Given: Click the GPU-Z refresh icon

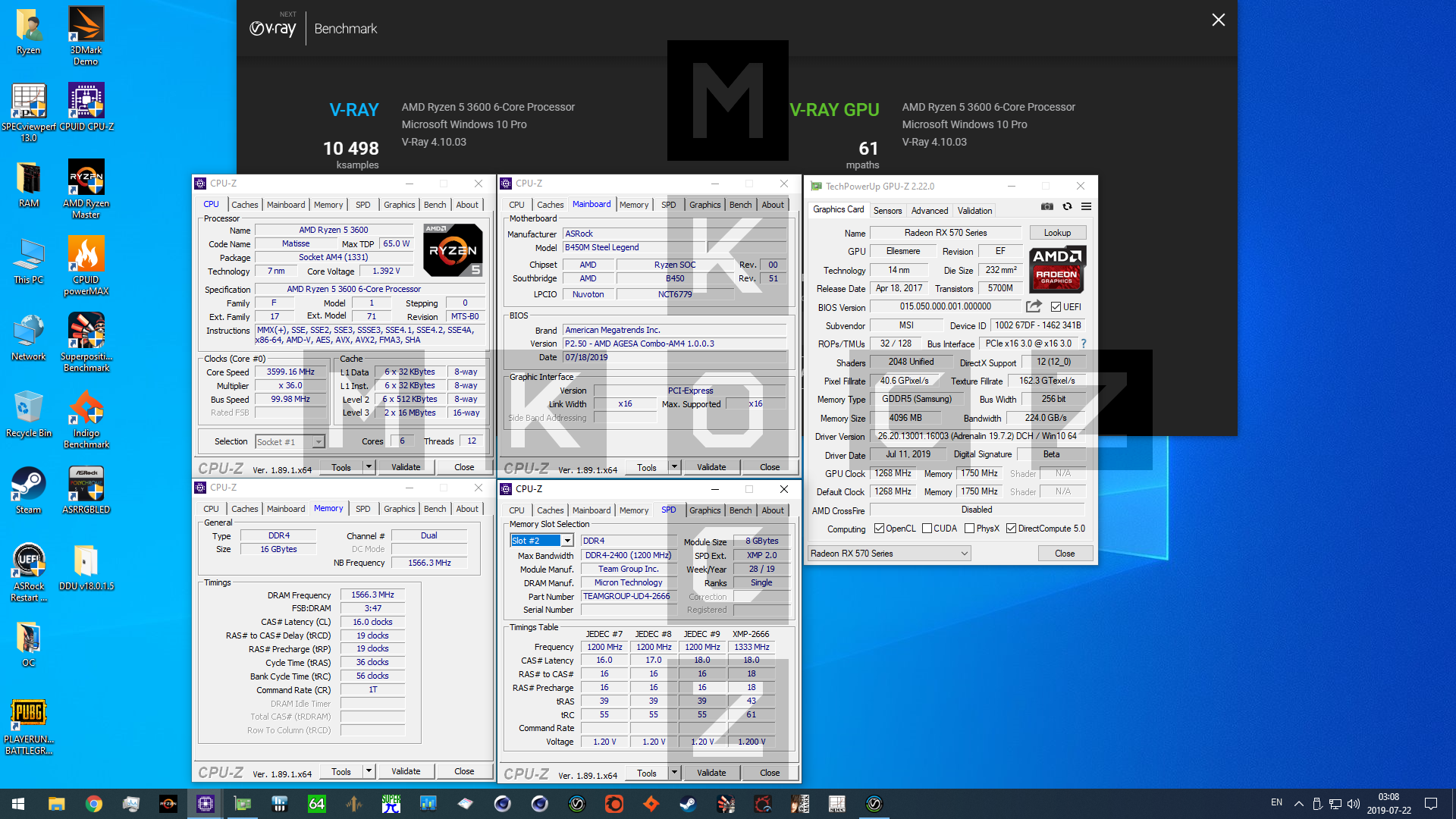Looking at the screenshot, I should coord(1067,206).
